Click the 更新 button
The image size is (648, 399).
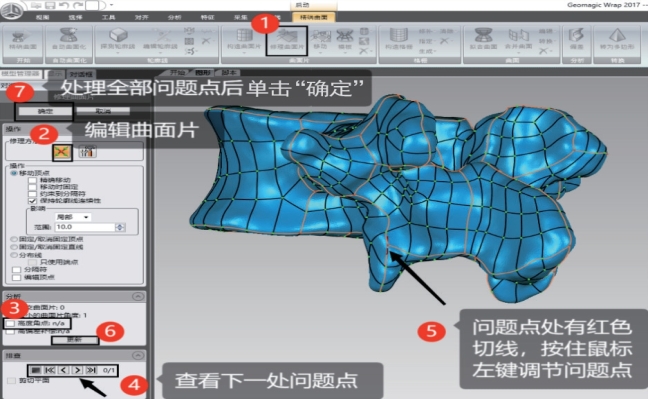click(75, 340)
